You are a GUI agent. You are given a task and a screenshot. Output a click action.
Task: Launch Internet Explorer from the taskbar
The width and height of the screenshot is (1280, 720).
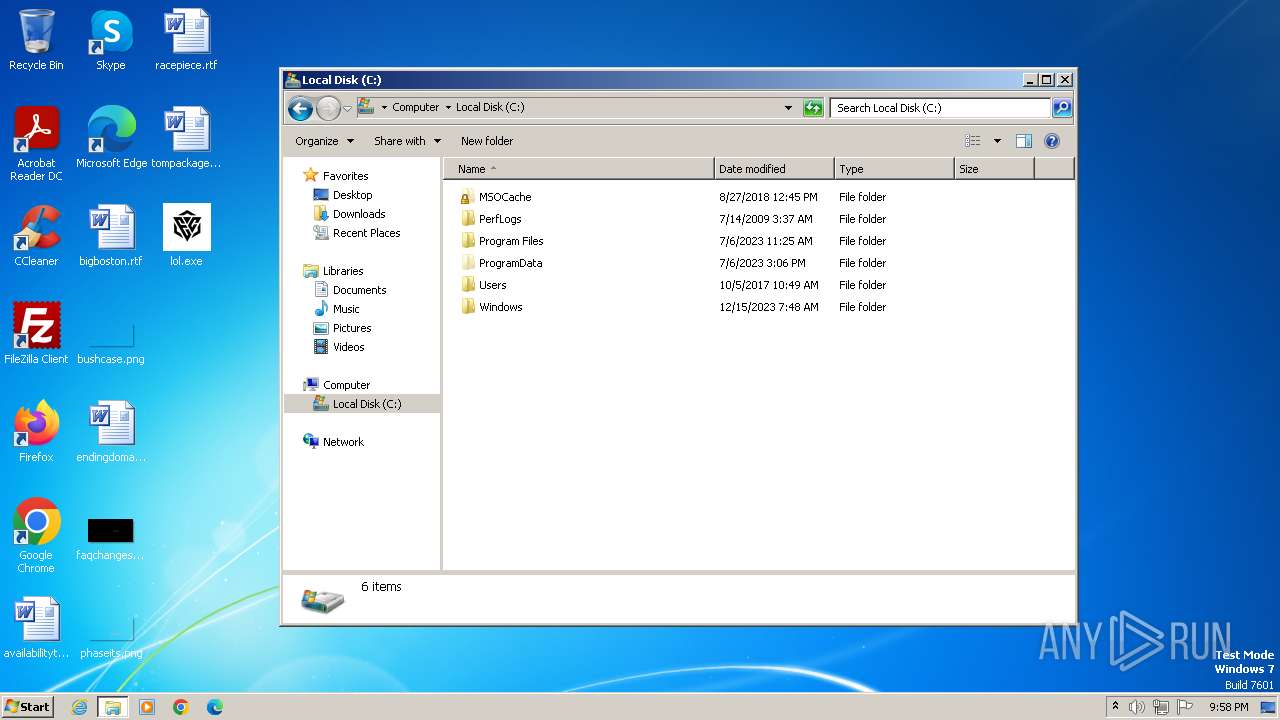pyautogui.click(x=79, y=707)
